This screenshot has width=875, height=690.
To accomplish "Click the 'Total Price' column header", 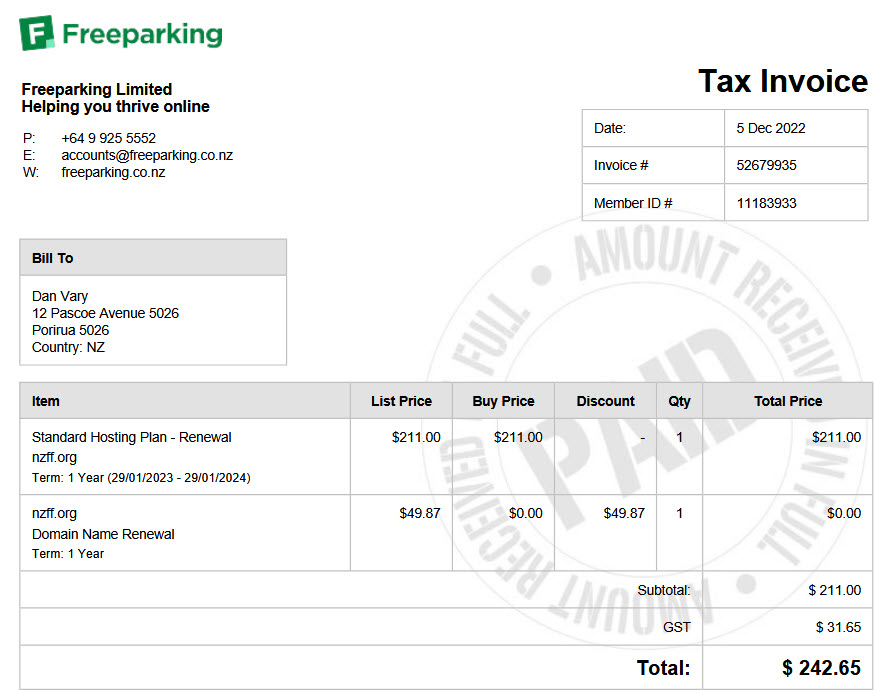I will [x=788, y=401].
